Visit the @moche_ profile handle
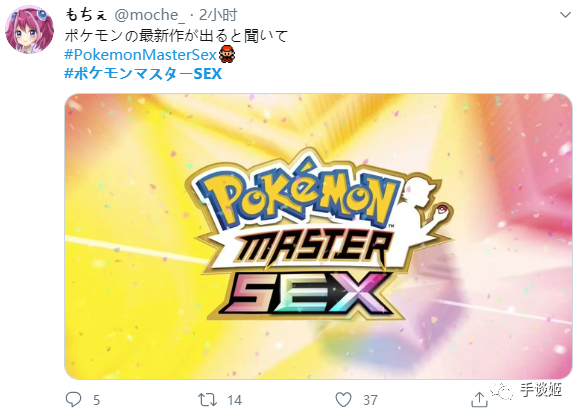This screenshot has height=416, width=580. pos(149,15)
